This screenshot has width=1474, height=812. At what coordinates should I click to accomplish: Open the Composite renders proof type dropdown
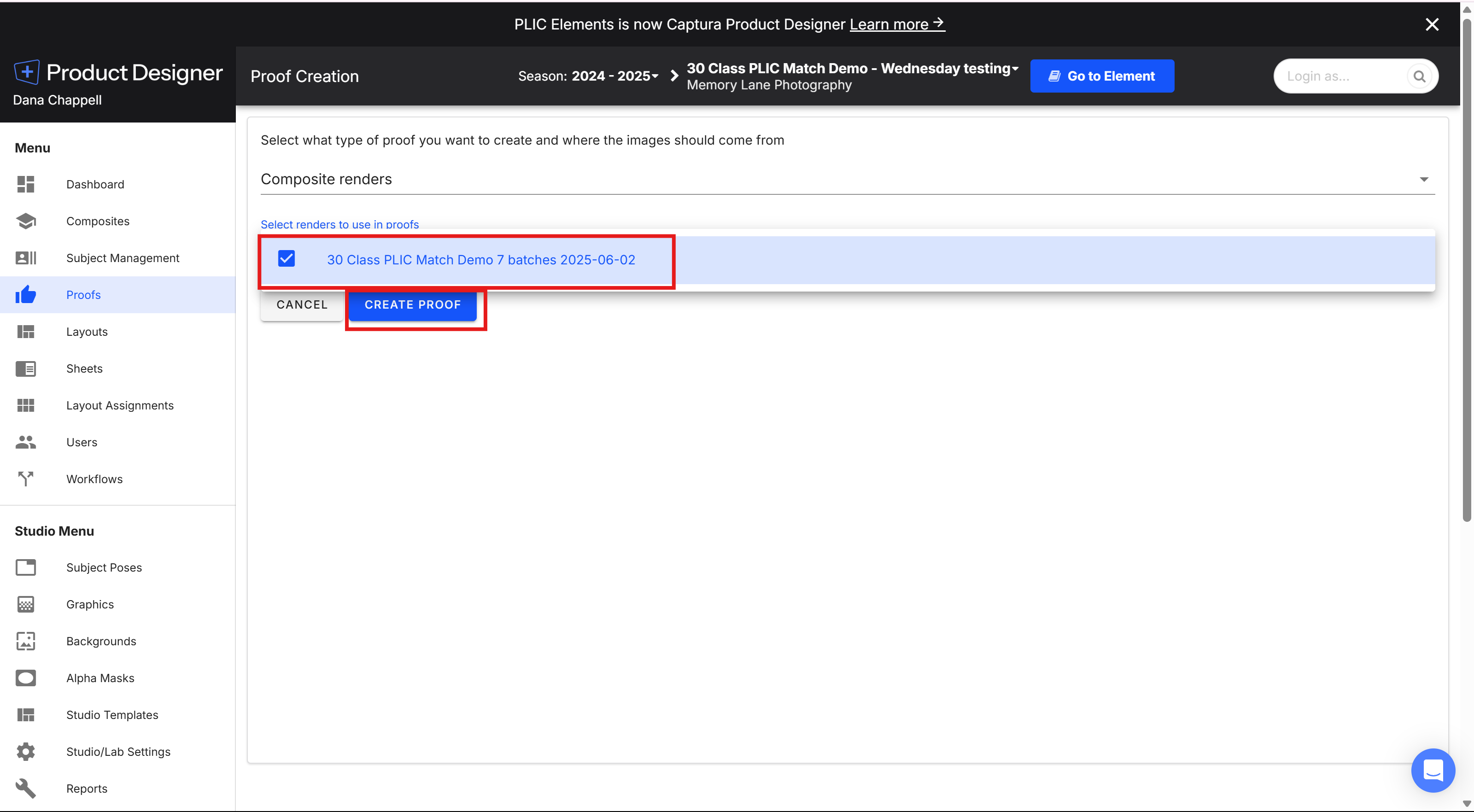[x=848, y=179]
